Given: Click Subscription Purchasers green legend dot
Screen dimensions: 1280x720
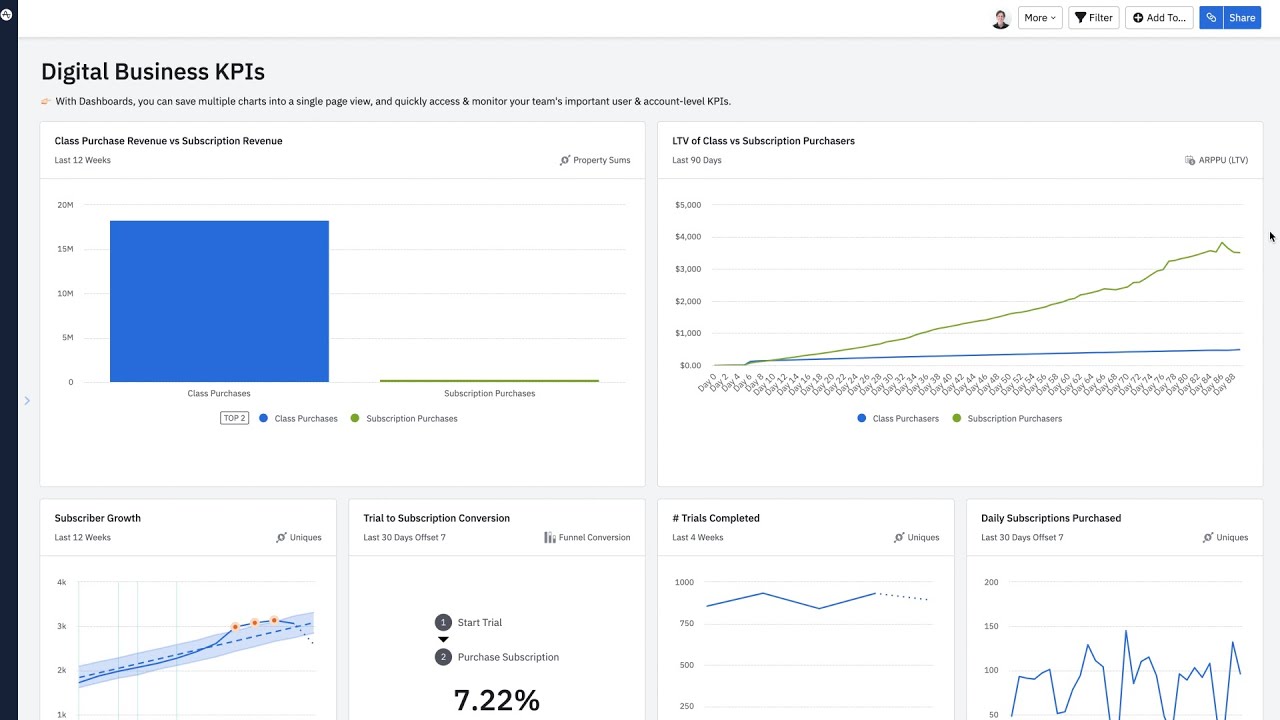Looking at the screenshot, I should click(x=957, y=419).
